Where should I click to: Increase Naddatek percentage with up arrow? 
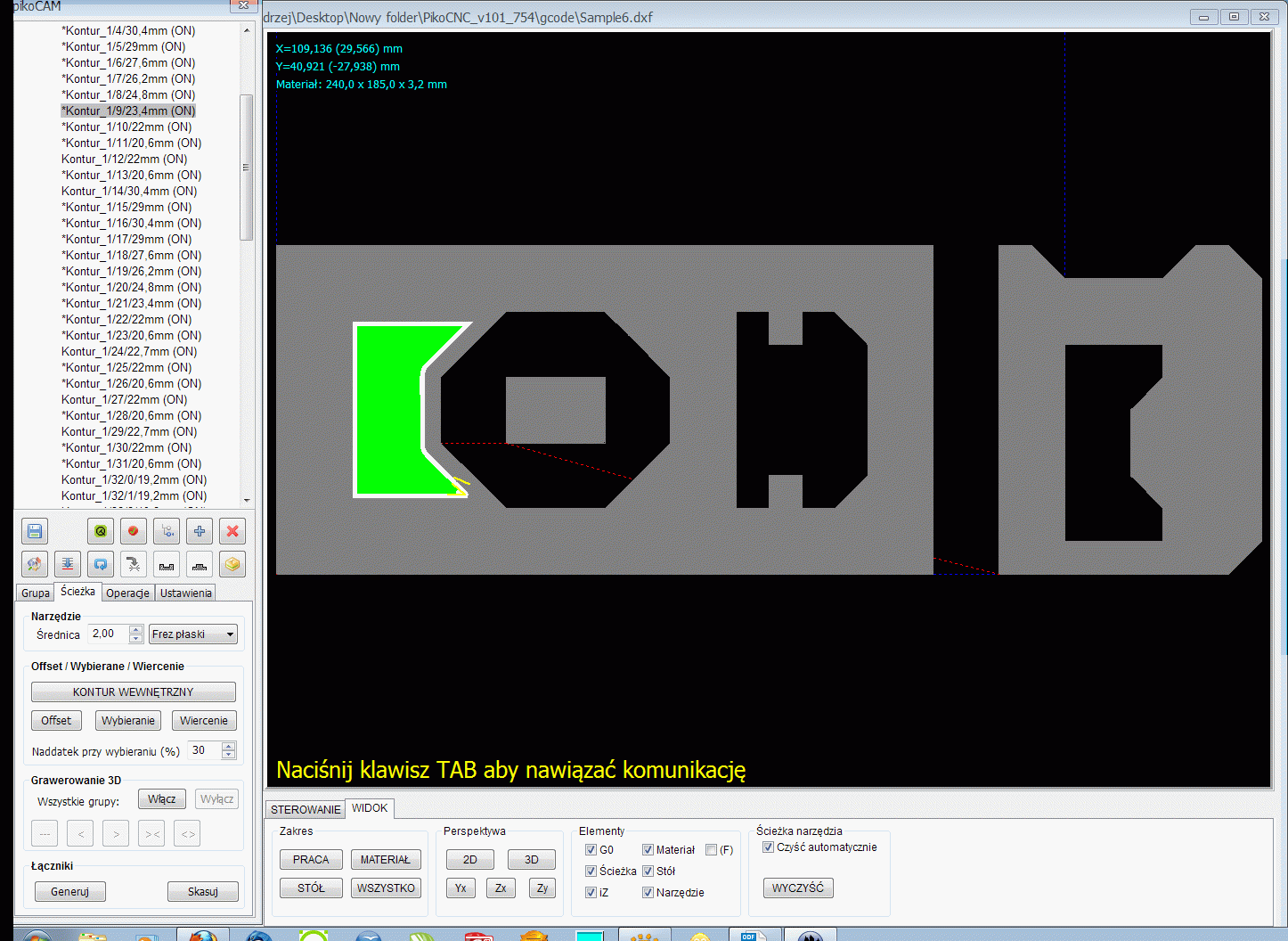click(x=229, y=746)
